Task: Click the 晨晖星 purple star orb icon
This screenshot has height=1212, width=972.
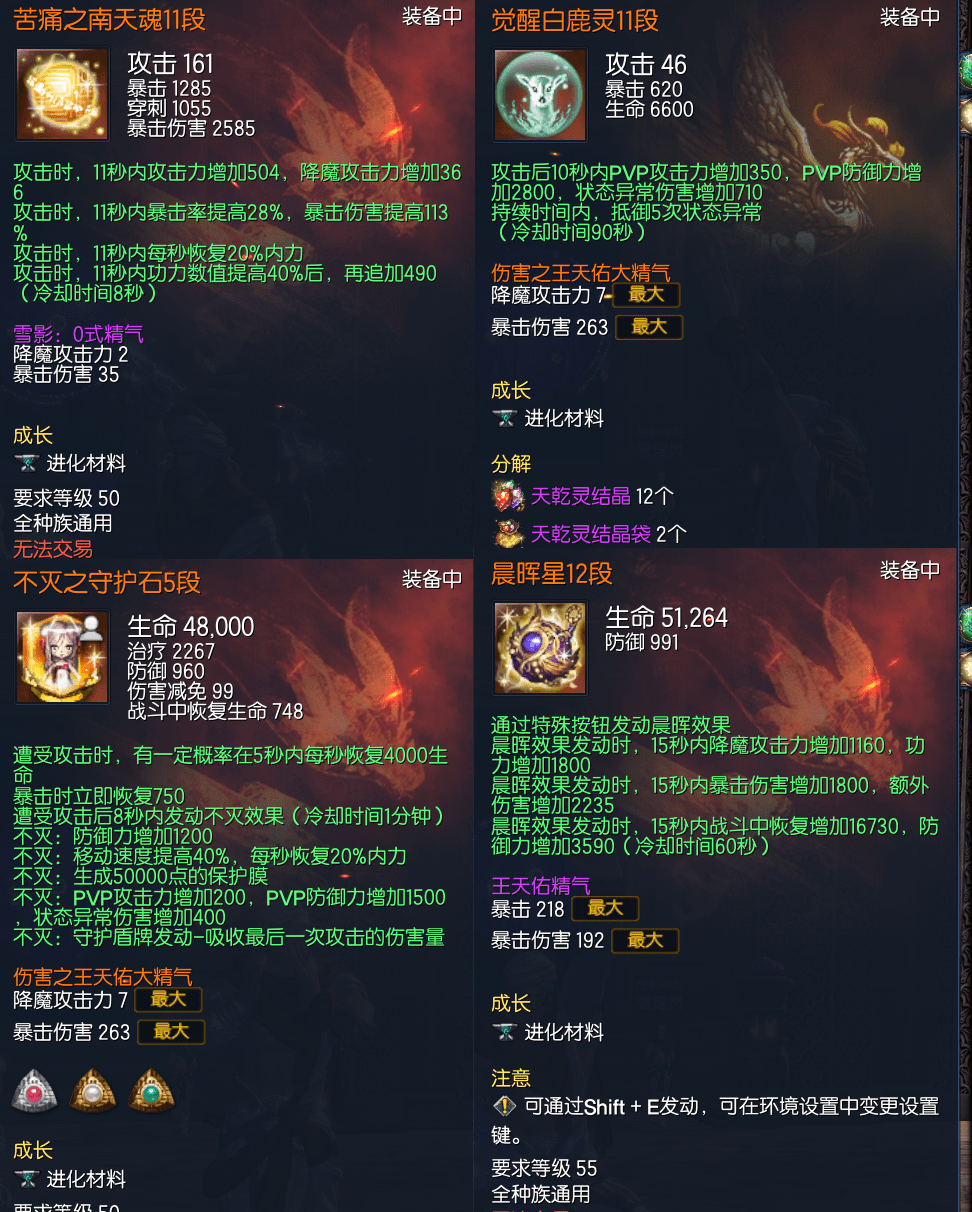Action: click(541, 648)
